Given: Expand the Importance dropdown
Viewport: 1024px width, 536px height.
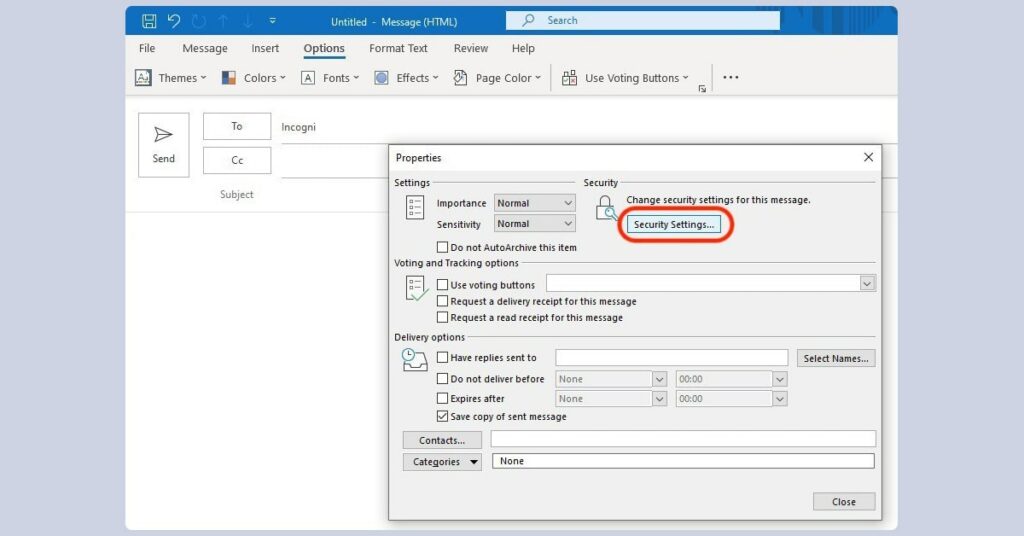Looking at the screenshot, I should [x=535, y=203].
